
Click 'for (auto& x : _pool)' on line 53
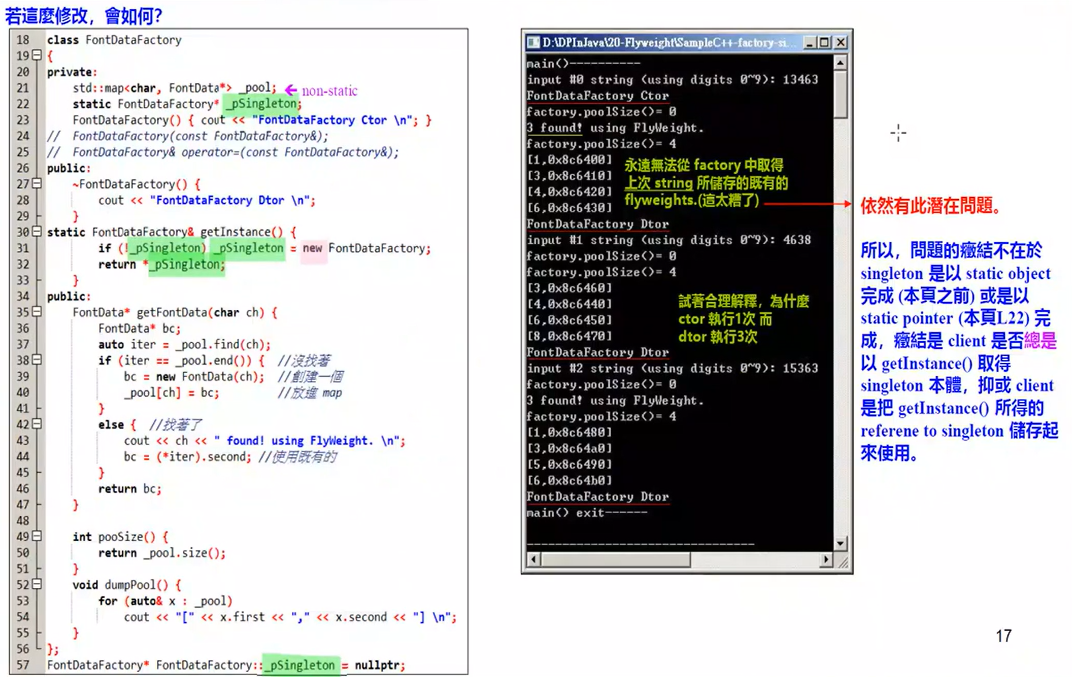point(165,600)
